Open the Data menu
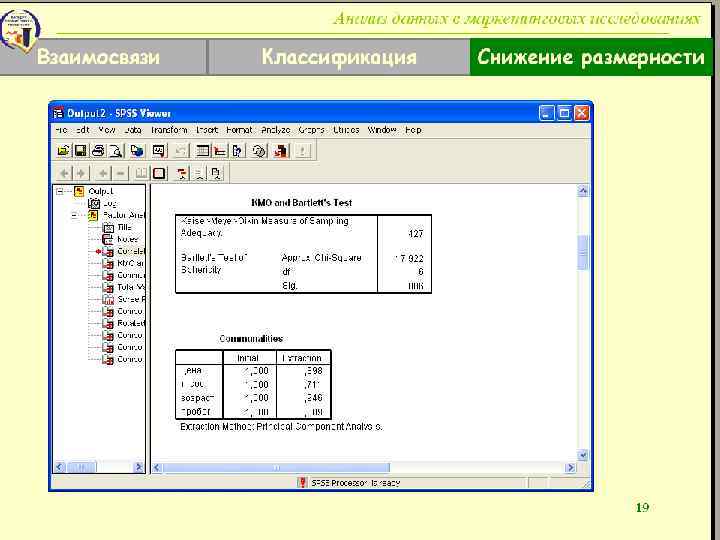The width and height of the screenshot is (720, 540). tap(133, 130)
